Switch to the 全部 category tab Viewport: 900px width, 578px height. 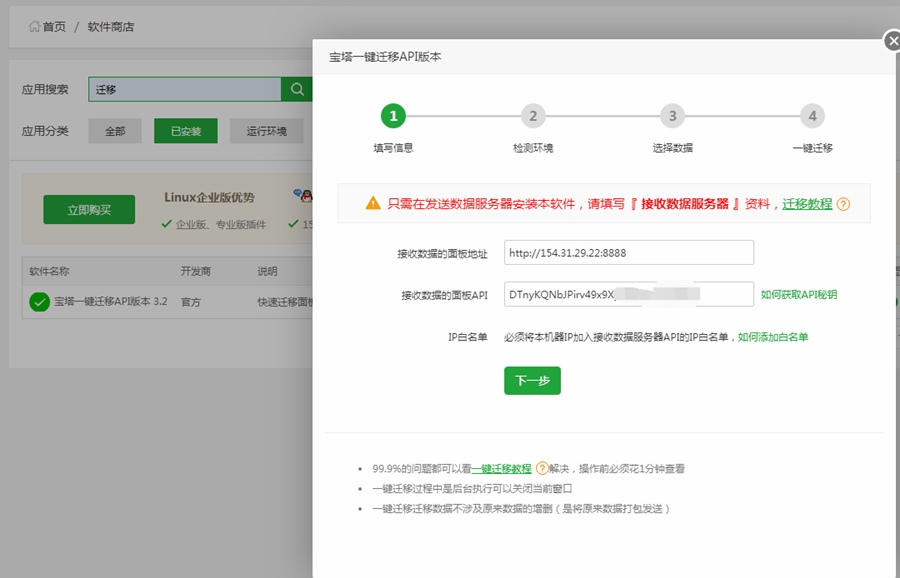tap(115, 131)
